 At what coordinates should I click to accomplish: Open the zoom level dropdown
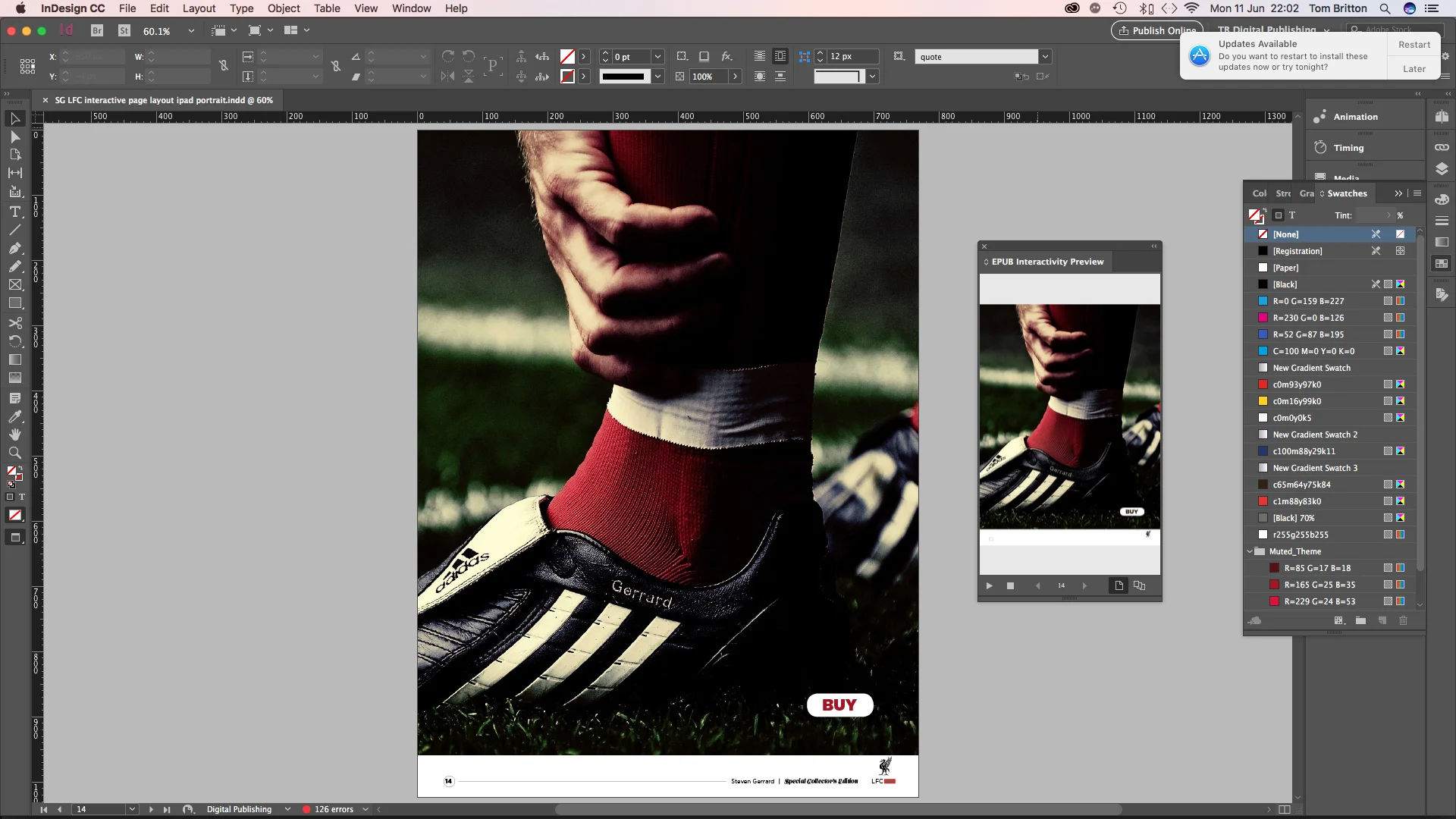[191, 31]
